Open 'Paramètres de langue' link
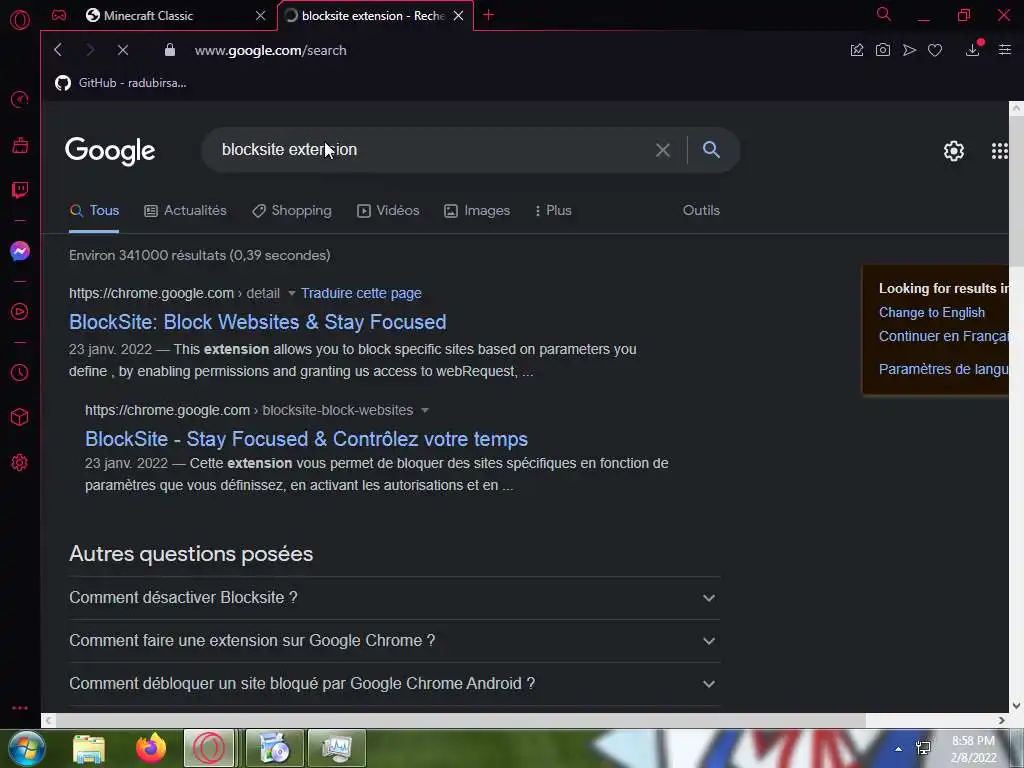This screenshot has width=1024, height=768. click(x=944, y=369)
